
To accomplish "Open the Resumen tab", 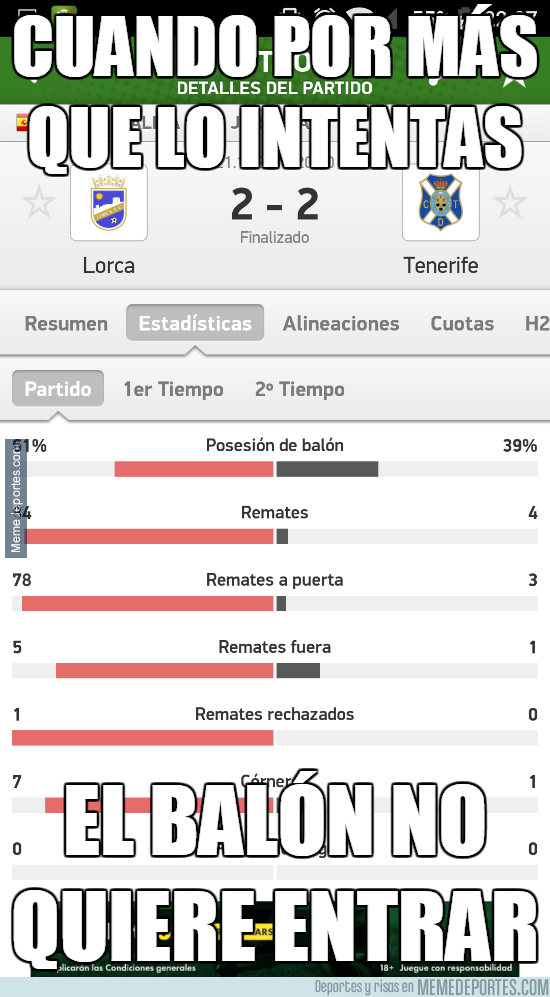I will [66, 324].
